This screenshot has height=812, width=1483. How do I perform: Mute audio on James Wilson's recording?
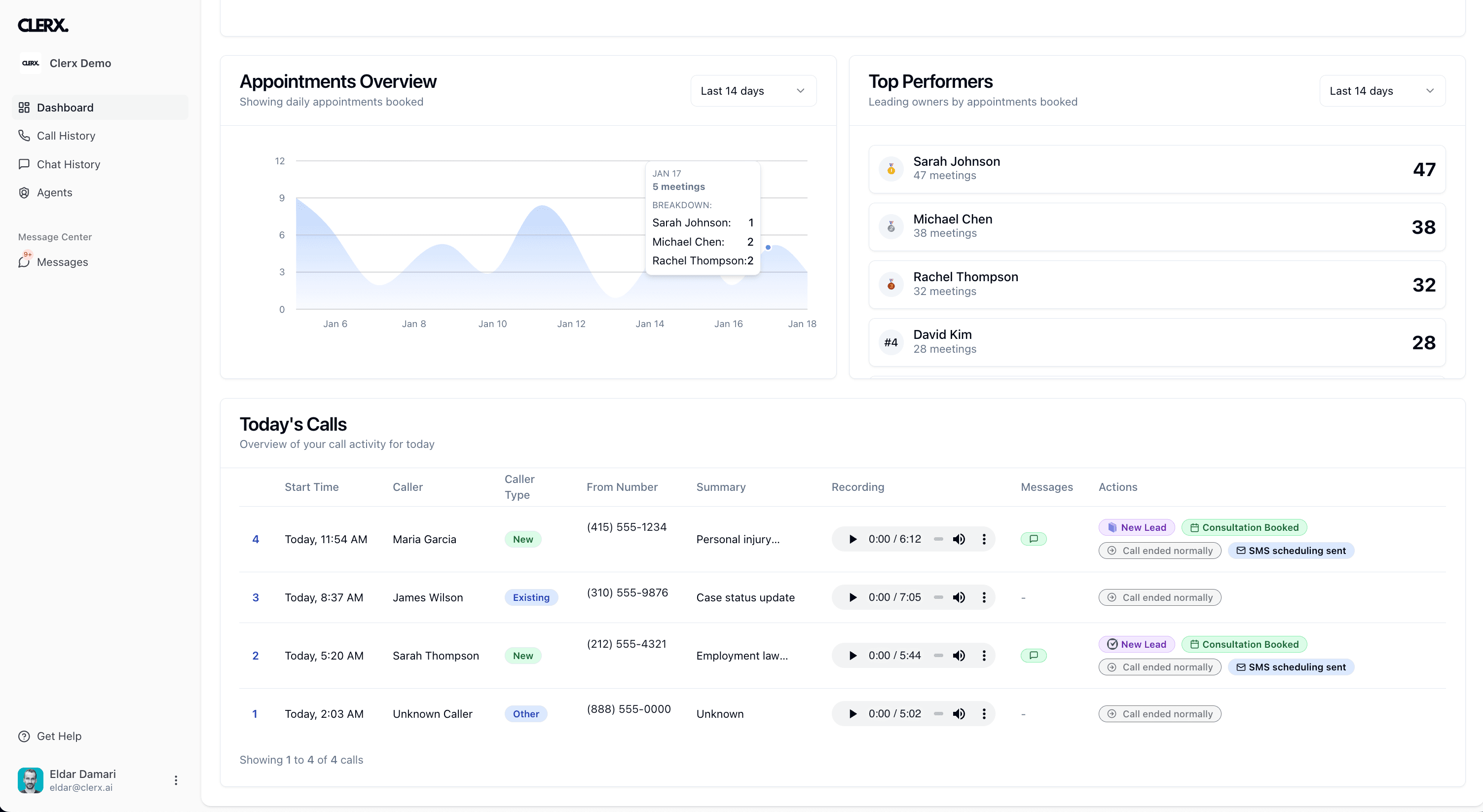click(x=959, y=597)
